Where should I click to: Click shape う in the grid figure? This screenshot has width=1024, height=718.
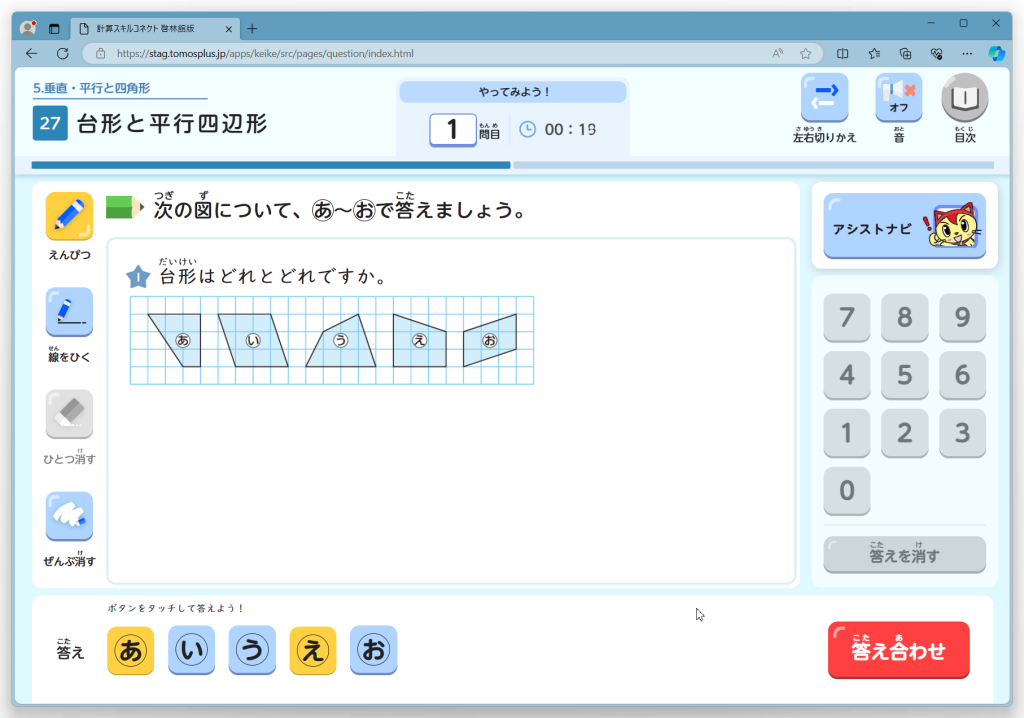coord(341,340)
